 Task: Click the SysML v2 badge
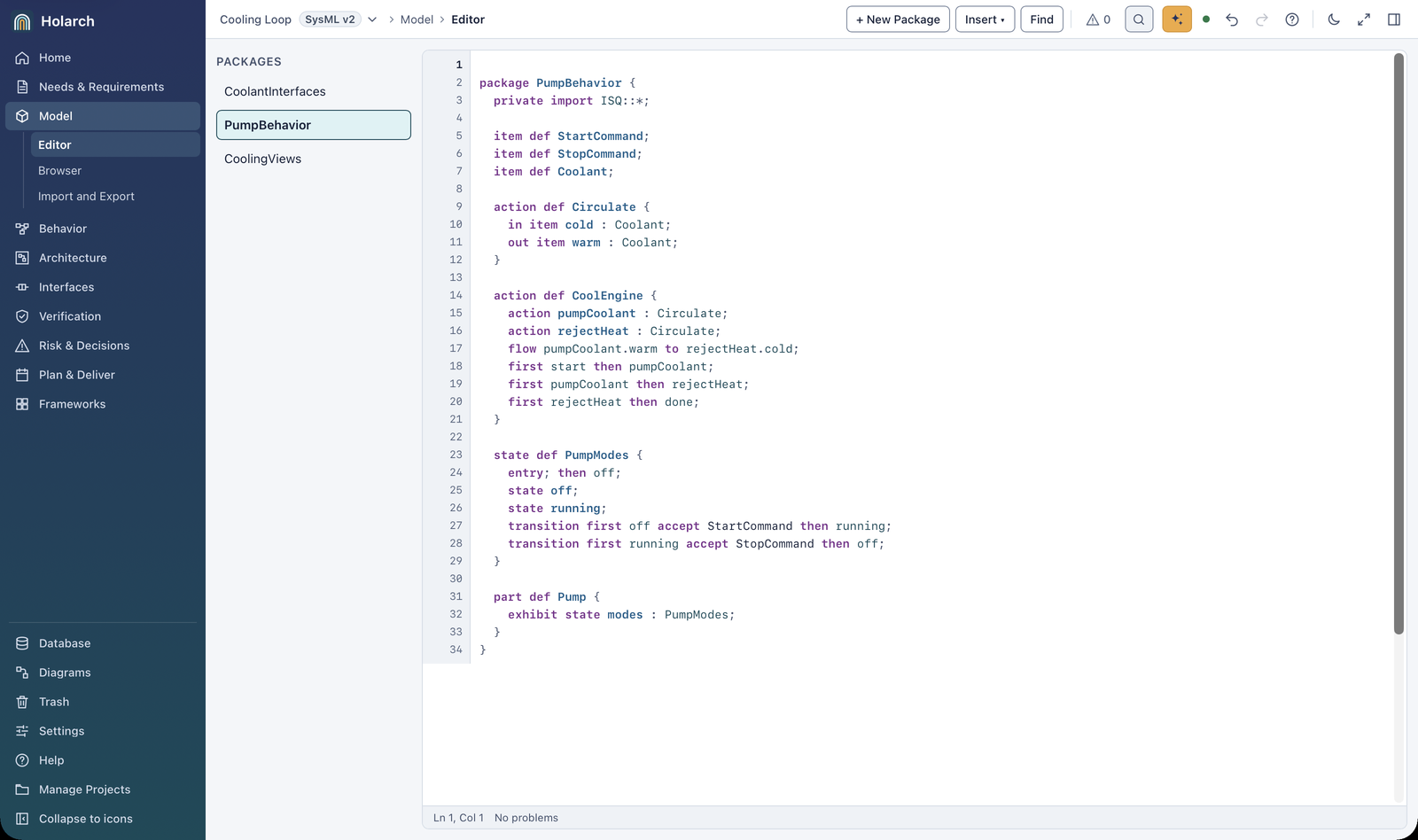(x=330, y=19)
